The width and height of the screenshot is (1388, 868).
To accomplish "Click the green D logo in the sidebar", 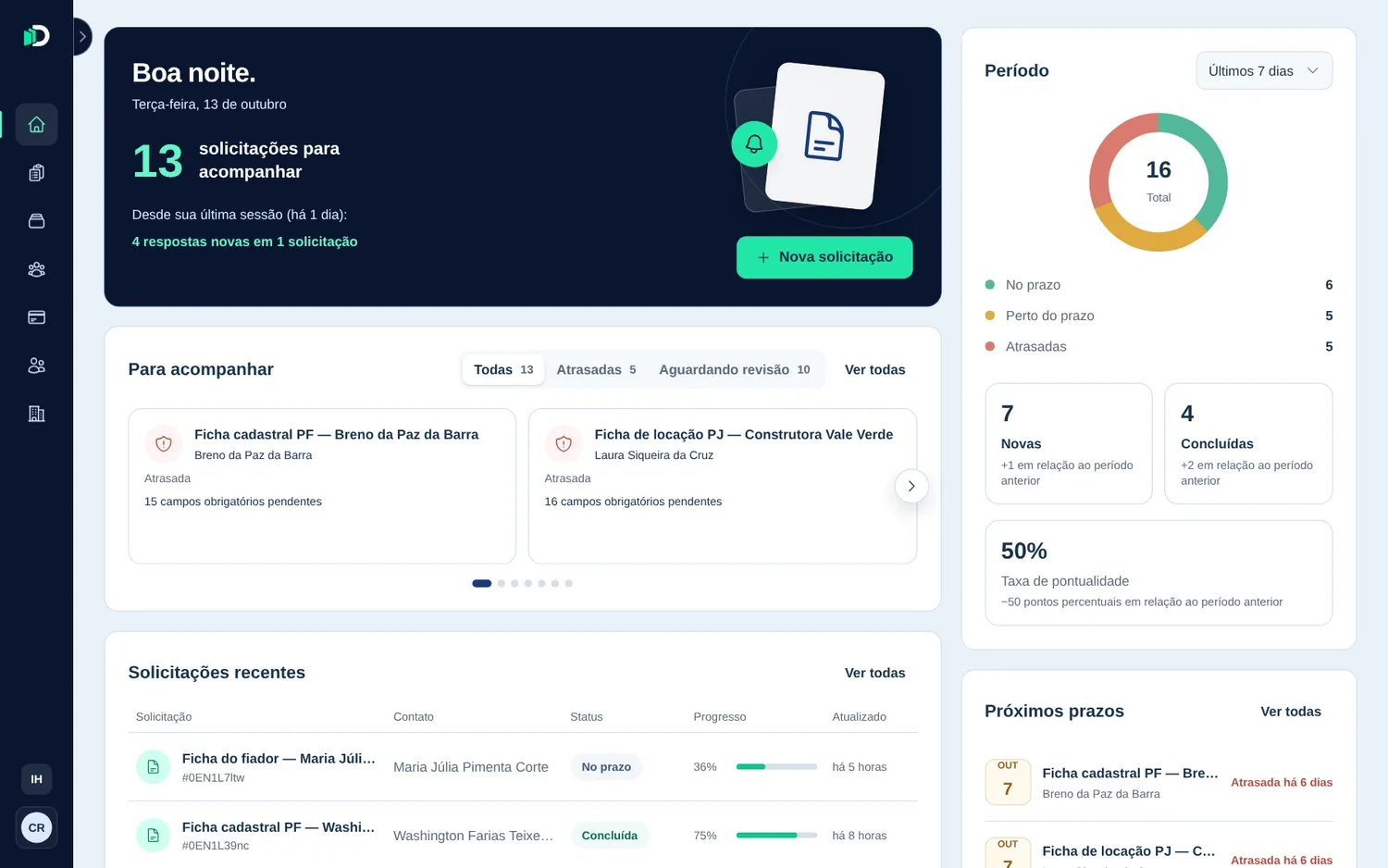I will coord(36,36).
